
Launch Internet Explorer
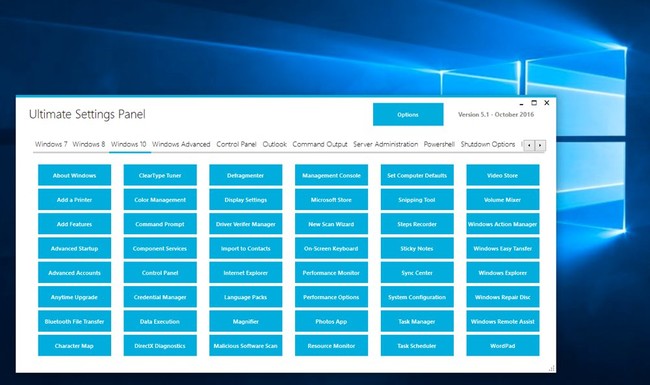[246, 273]
